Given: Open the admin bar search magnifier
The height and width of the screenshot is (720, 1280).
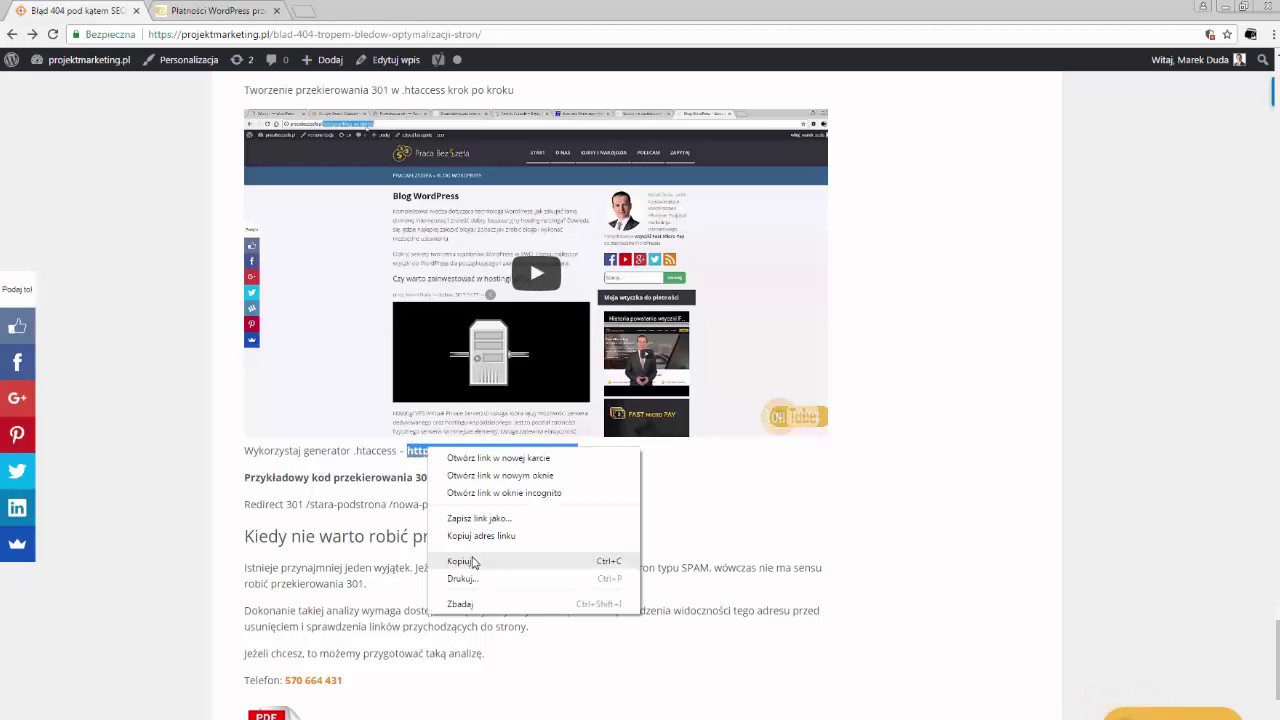Looking at the screenshot, I should 1264,59.
